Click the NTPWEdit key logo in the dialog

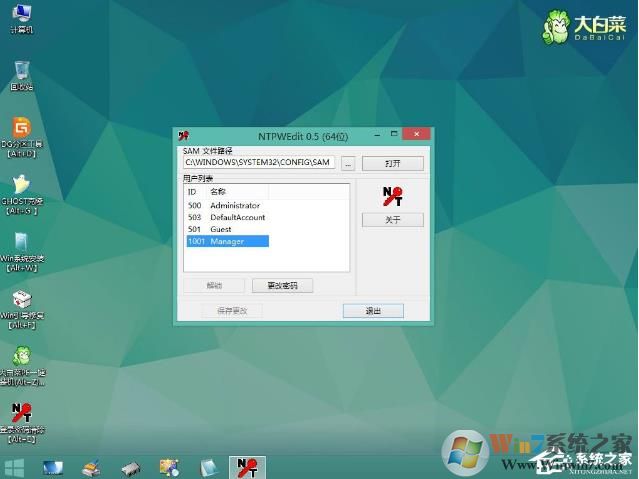point(391,195)
